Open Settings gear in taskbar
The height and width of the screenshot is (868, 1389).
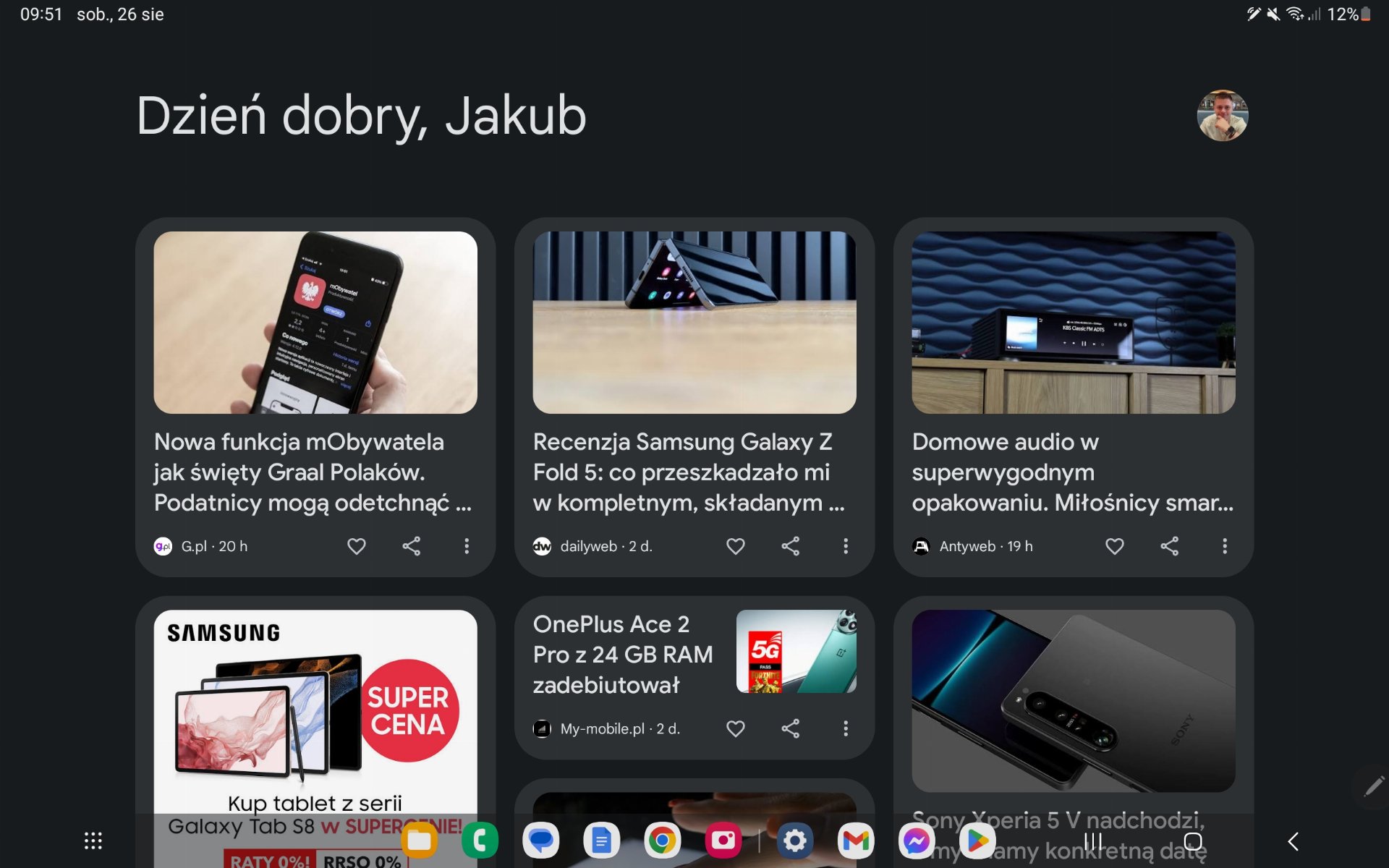(795, 841)
